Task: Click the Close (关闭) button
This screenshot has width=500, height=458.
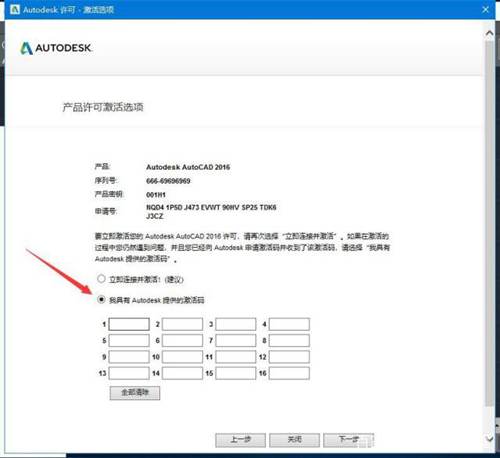Action: pos(294,440)
